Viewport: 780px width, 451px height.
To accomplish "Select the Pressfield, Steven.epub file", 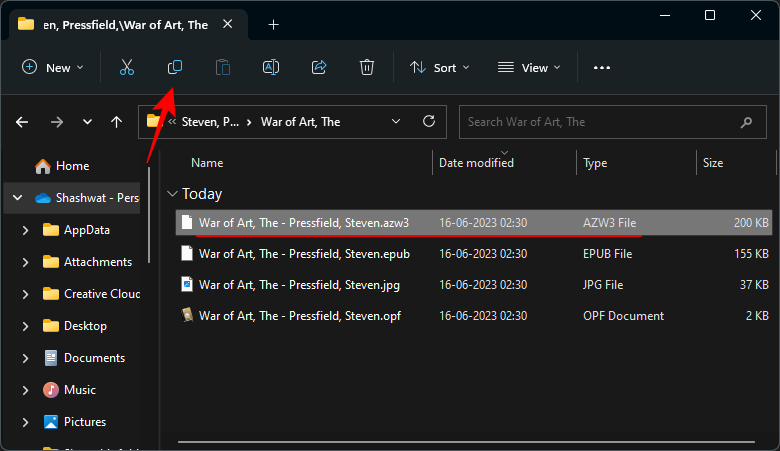I will (303, 254).
